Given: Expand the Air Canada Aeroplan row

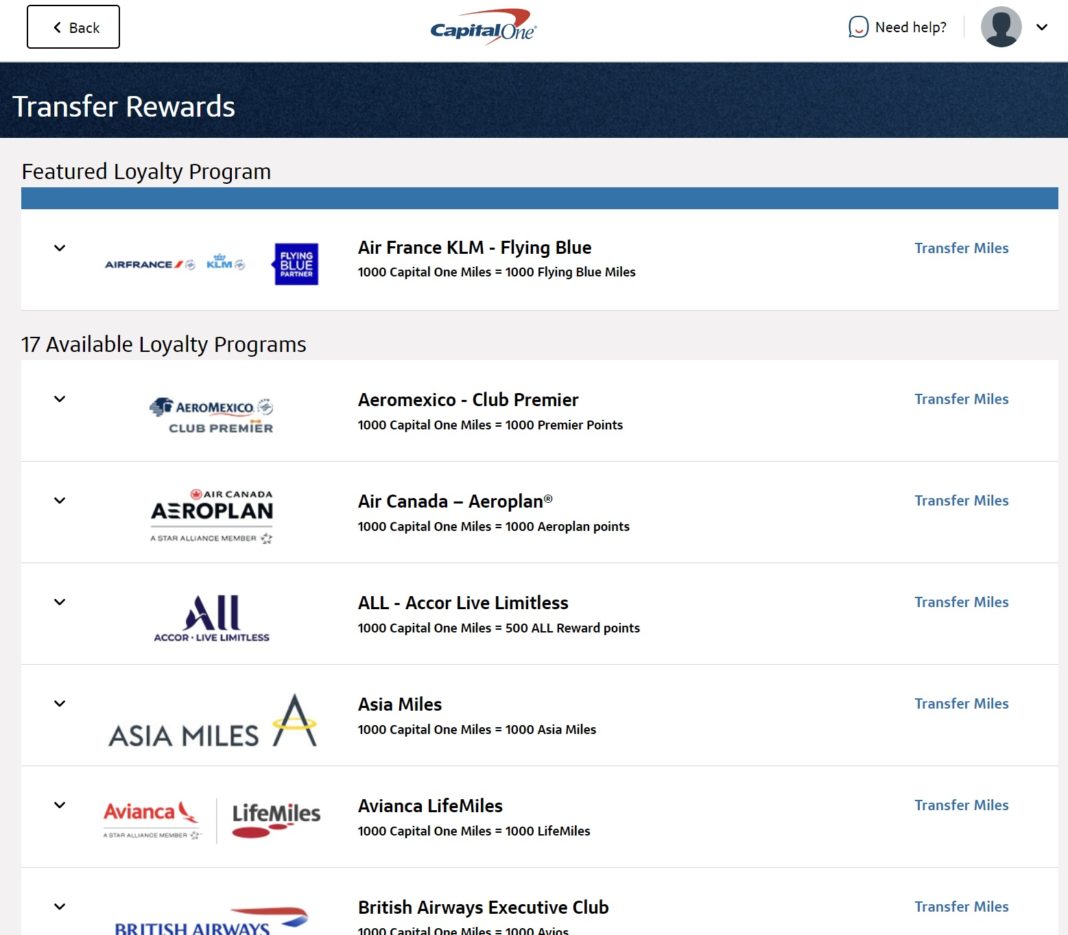Looking at the screenshot, I should [x=58, y=500].
